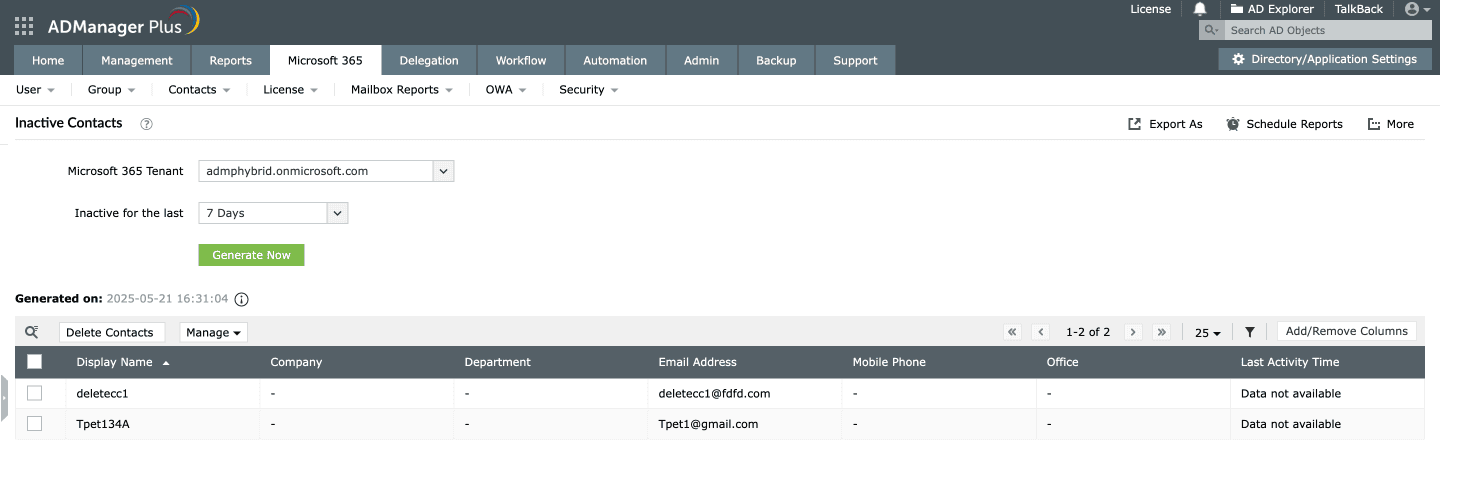Expand the Security submenu

[x=588, y=90]
